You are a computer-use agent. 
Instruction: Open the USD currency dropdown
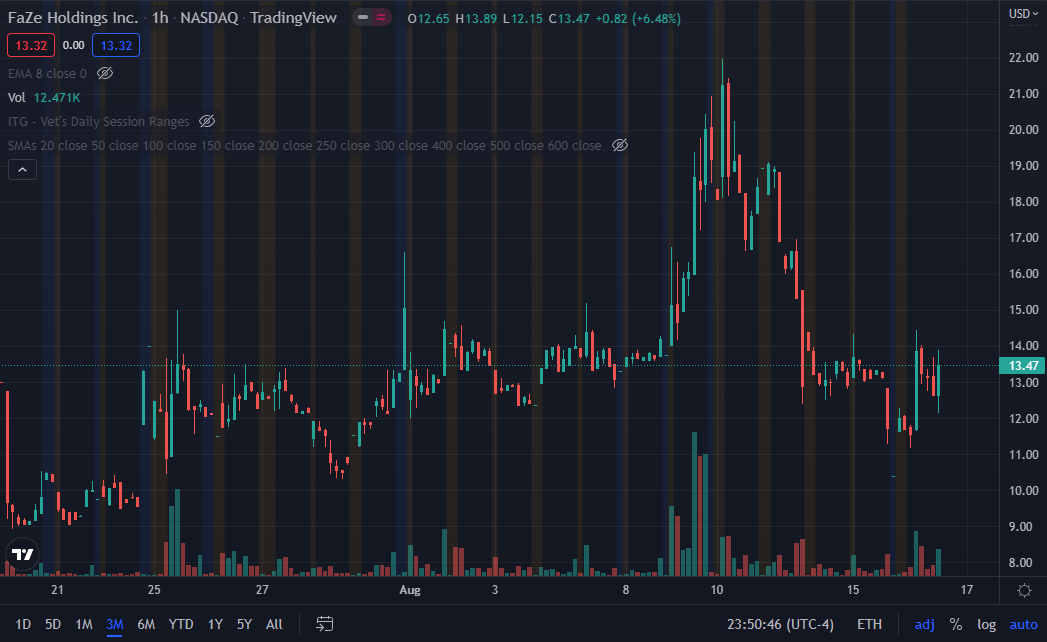point(1023,13)
